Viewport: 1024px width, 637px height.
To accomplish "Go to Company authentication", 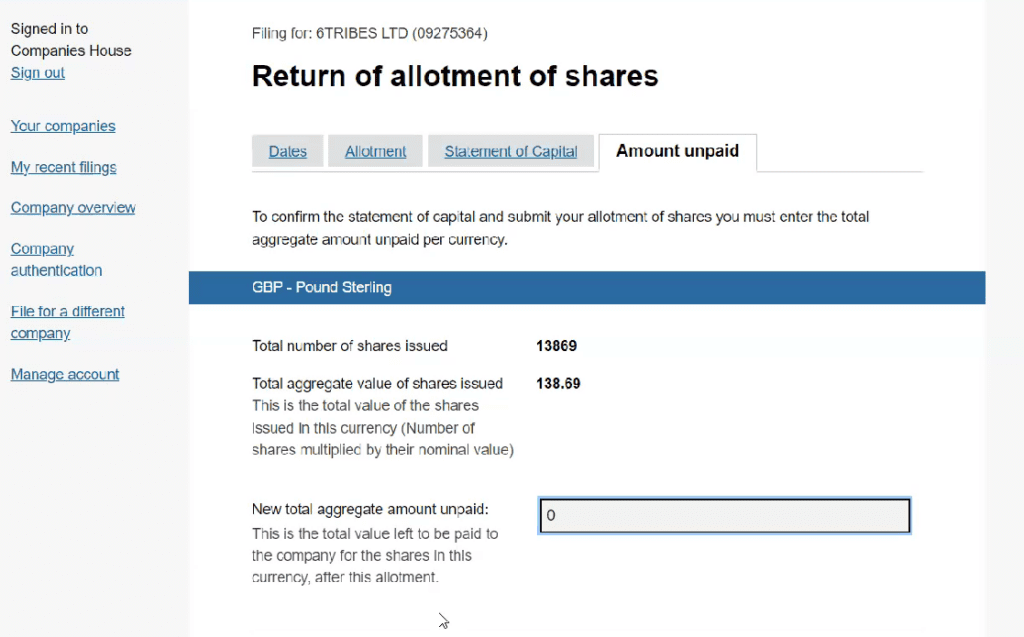I will [56, 259].
